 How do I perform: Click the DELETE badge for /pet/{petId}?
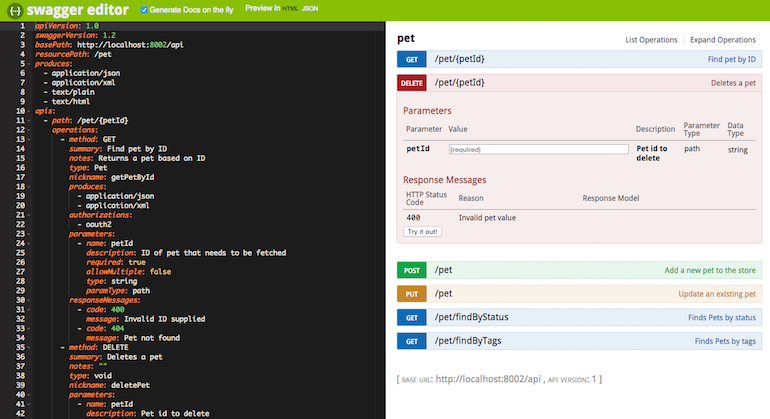(412, 83)
